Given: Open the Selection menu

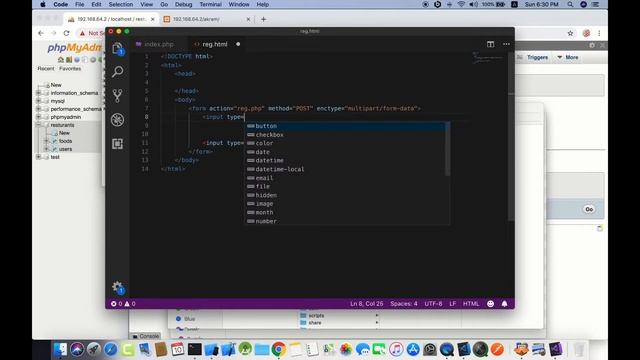Looking at the screenshot, I should [121, 4].
